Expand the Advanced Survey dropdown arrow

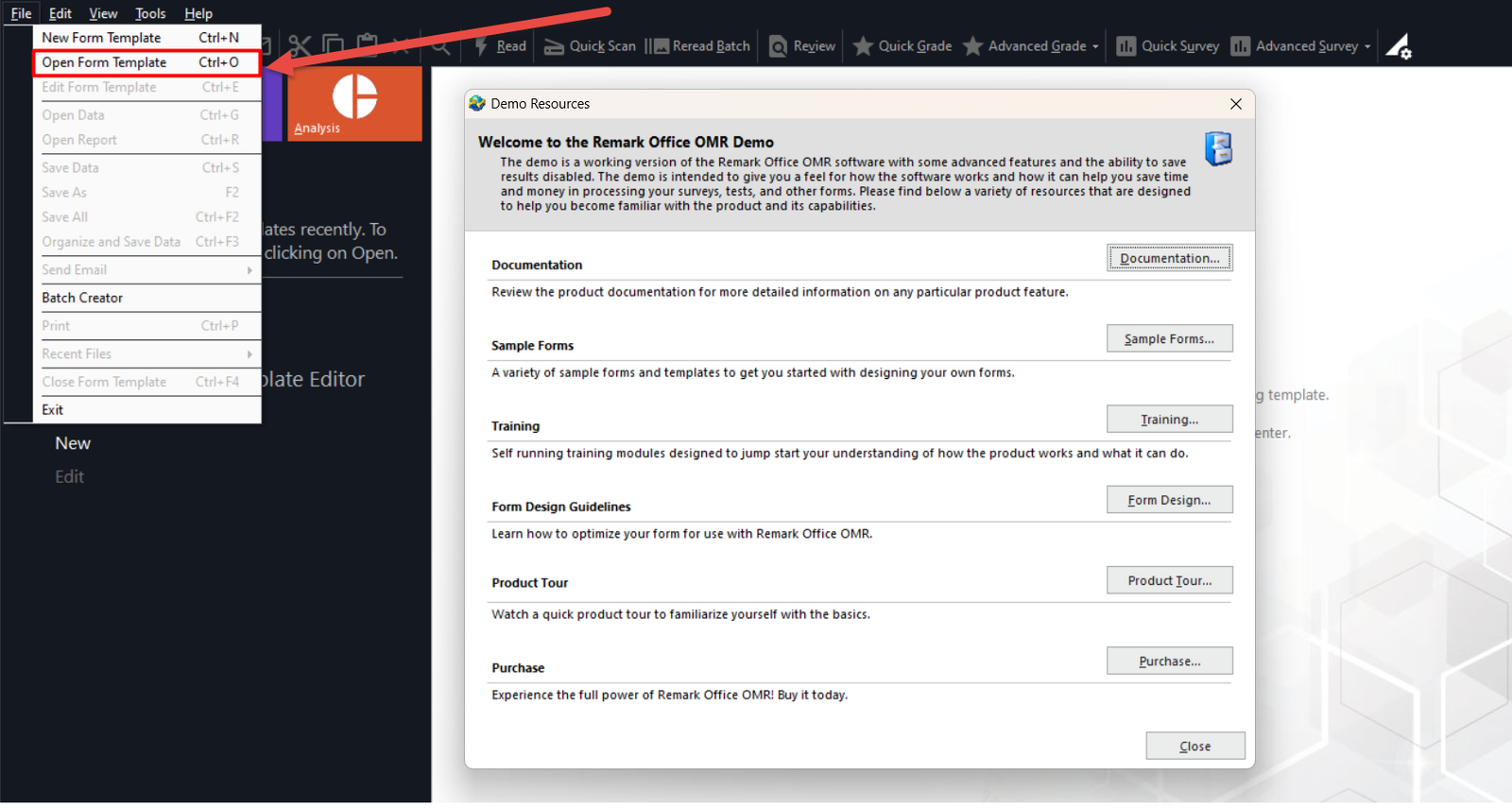coord(1367,46)
